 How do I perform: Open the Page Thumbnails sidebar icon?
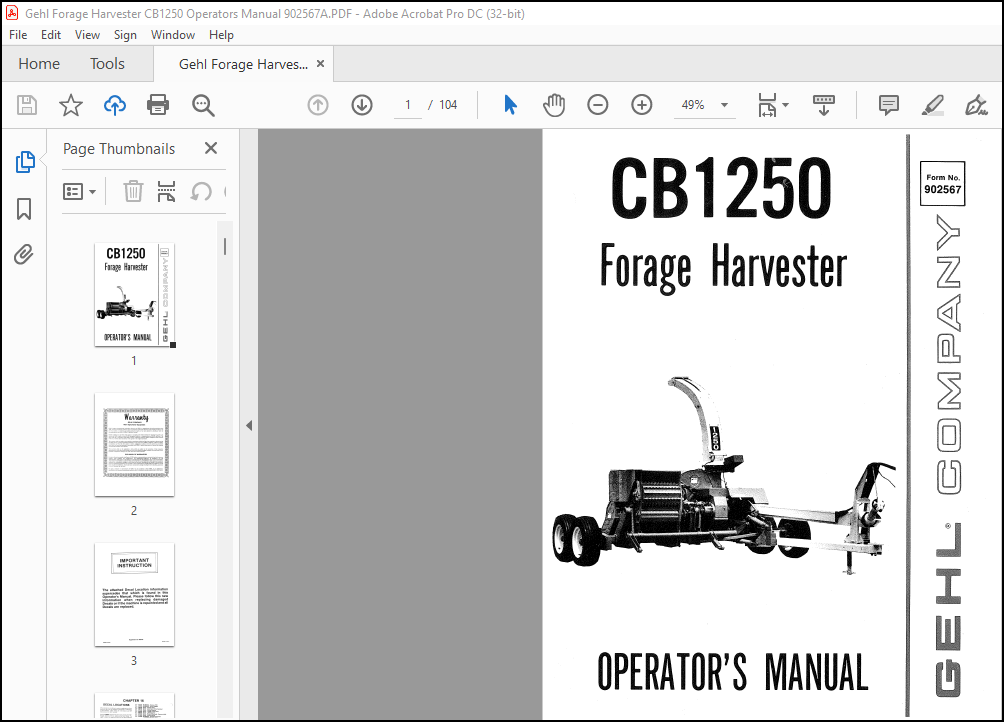pyautogui.click(x=24, y=162)
